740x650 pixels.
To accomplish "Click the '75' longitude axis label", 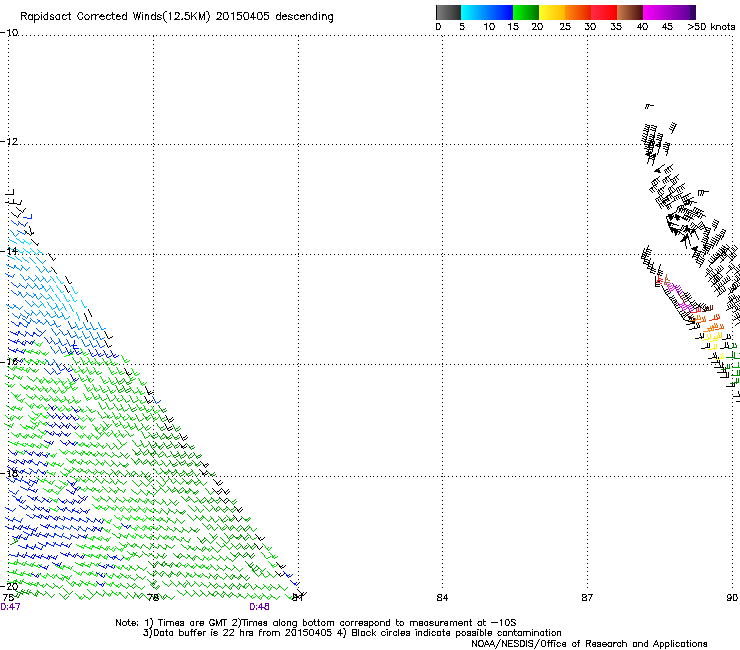I will click(x=8, y=598).
